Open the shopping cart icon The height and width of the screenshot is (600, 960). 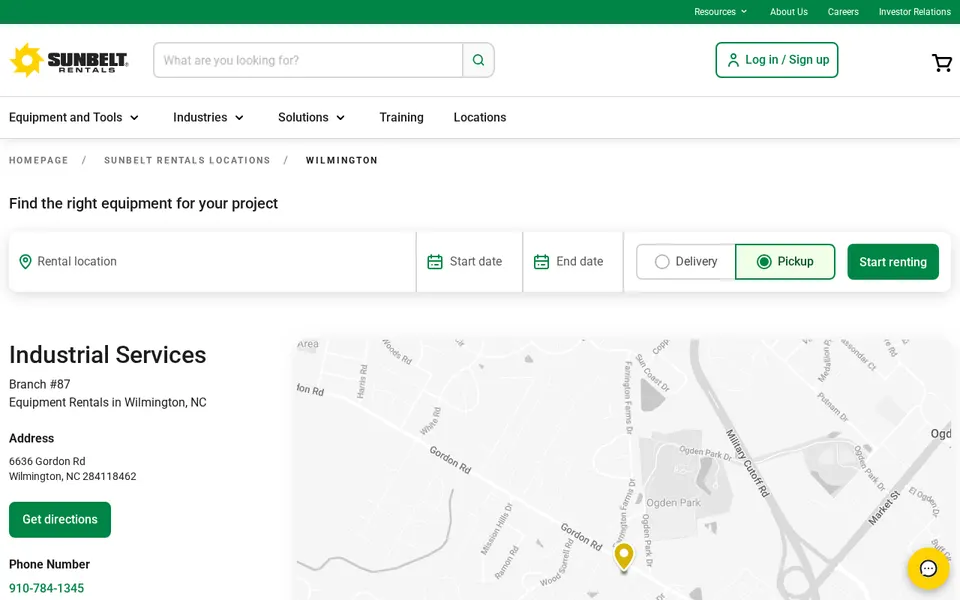coord(942,62)
